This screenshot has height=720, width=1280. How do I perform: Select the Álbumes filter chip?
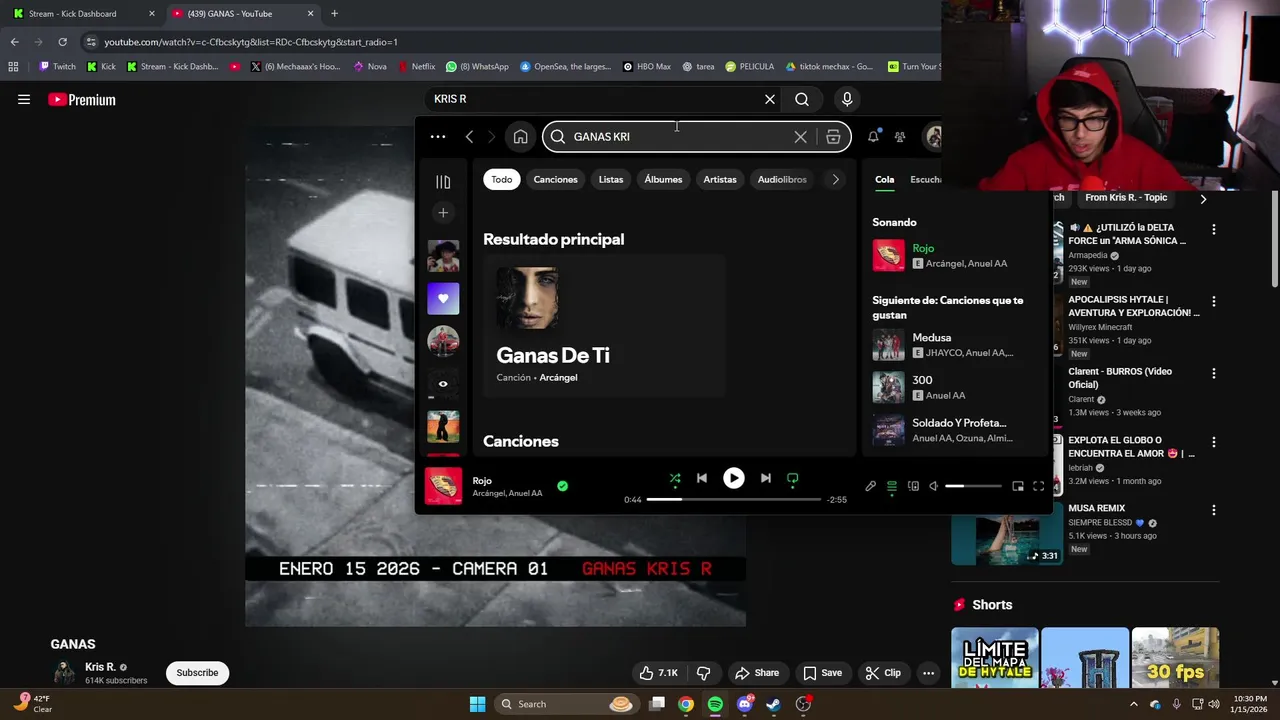663,180
